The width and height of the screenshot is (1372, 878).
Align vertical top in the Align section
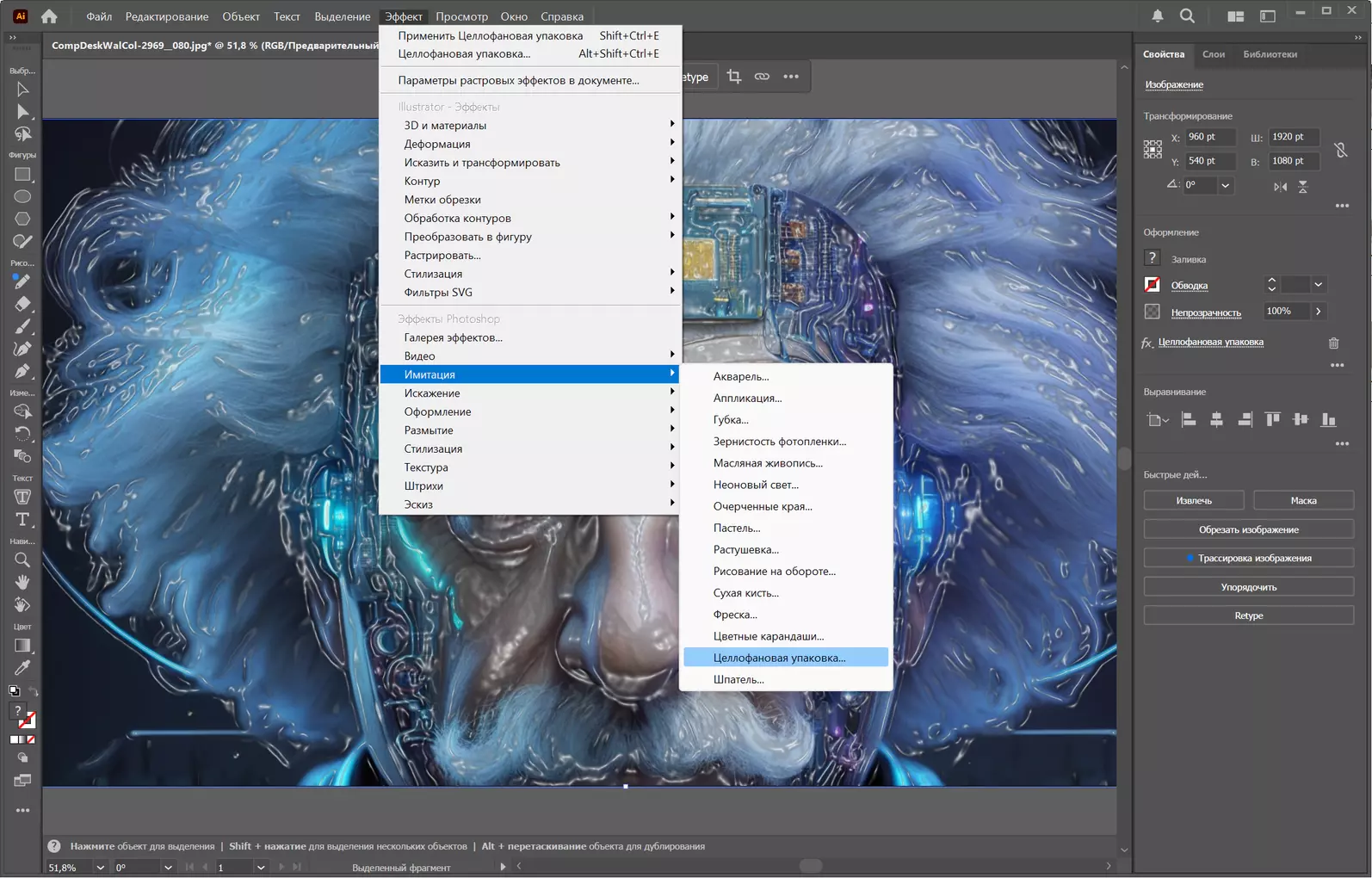1272,419
